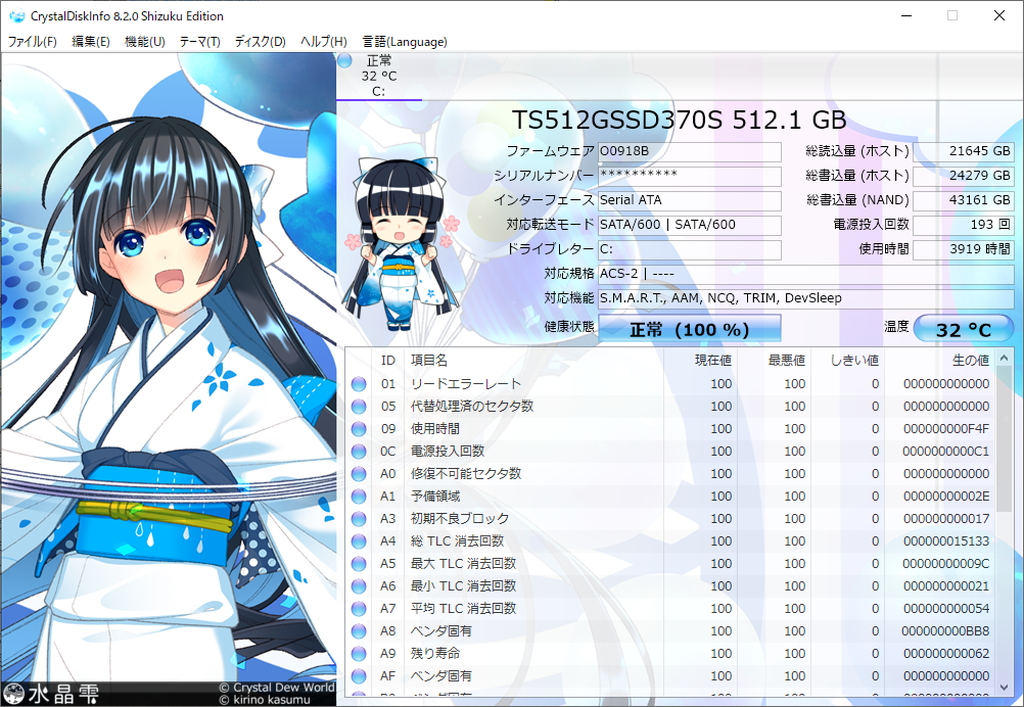Click status orb for row A9 残り寿命

click(359, 653)
